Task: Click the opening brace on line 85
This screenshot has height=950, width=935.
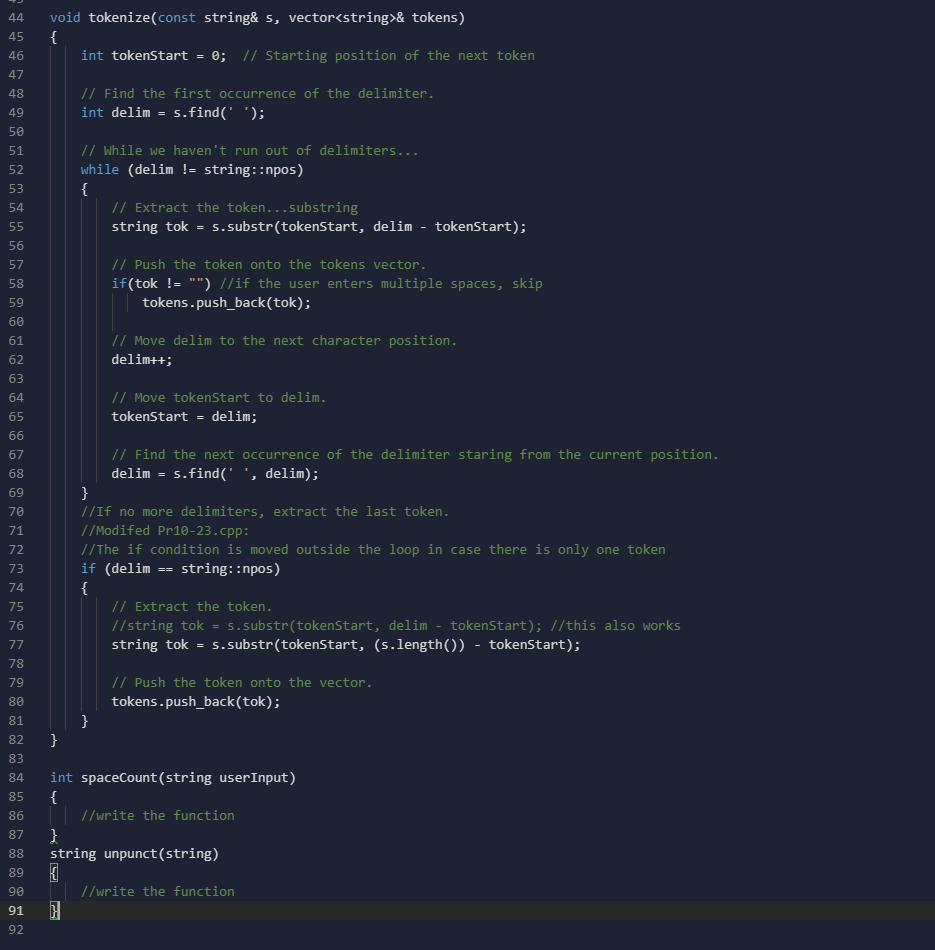Action: point(53,797)
